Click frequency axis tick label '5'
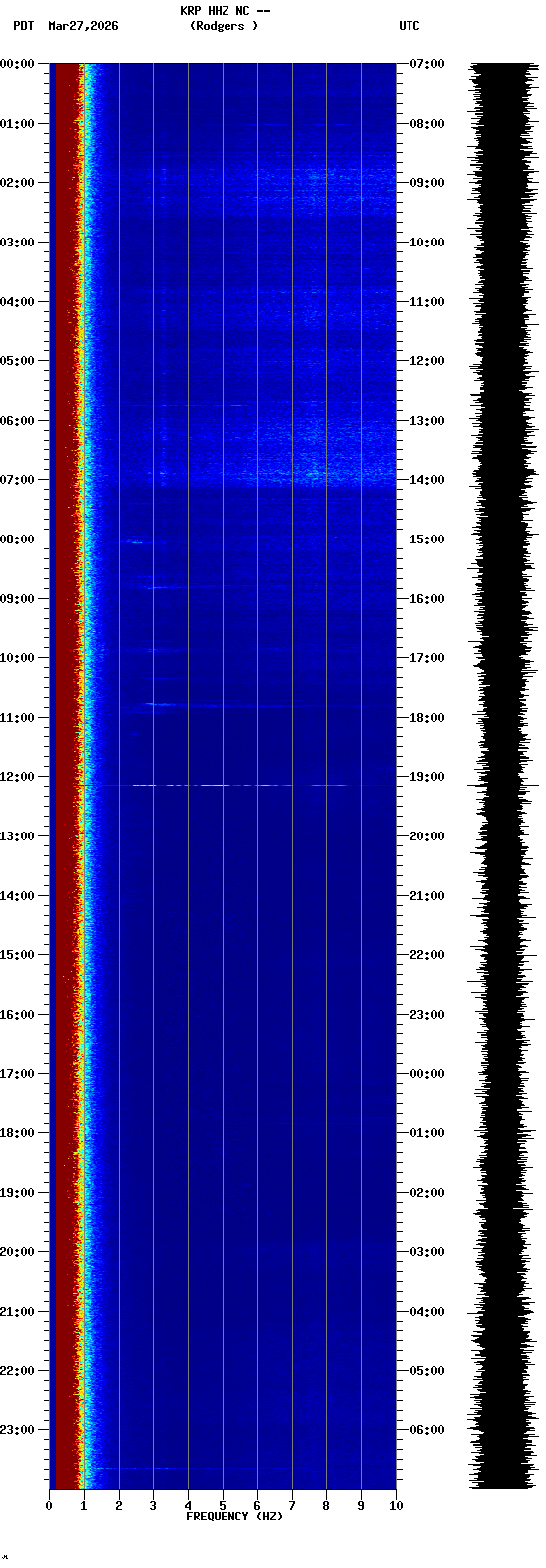 223,1506
